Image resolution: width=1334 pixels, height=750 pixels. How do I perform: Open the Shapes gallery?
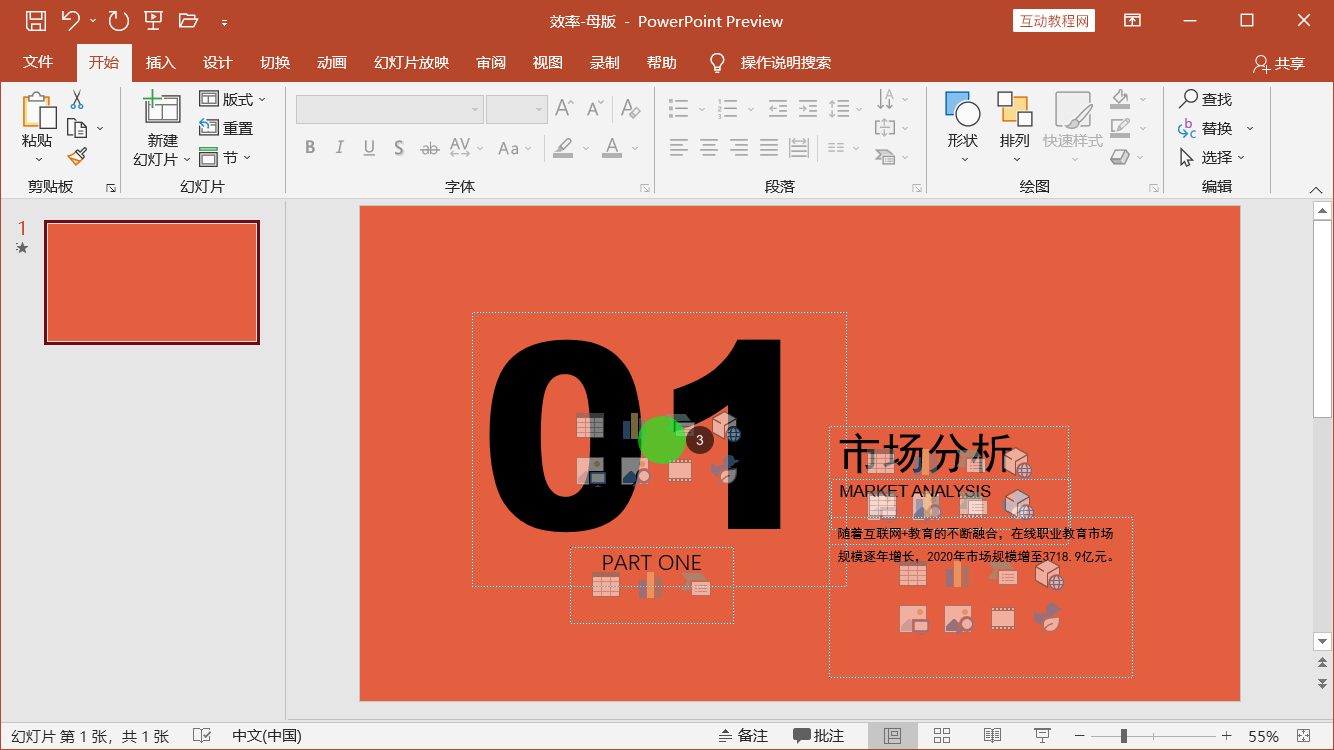[963, 127]
